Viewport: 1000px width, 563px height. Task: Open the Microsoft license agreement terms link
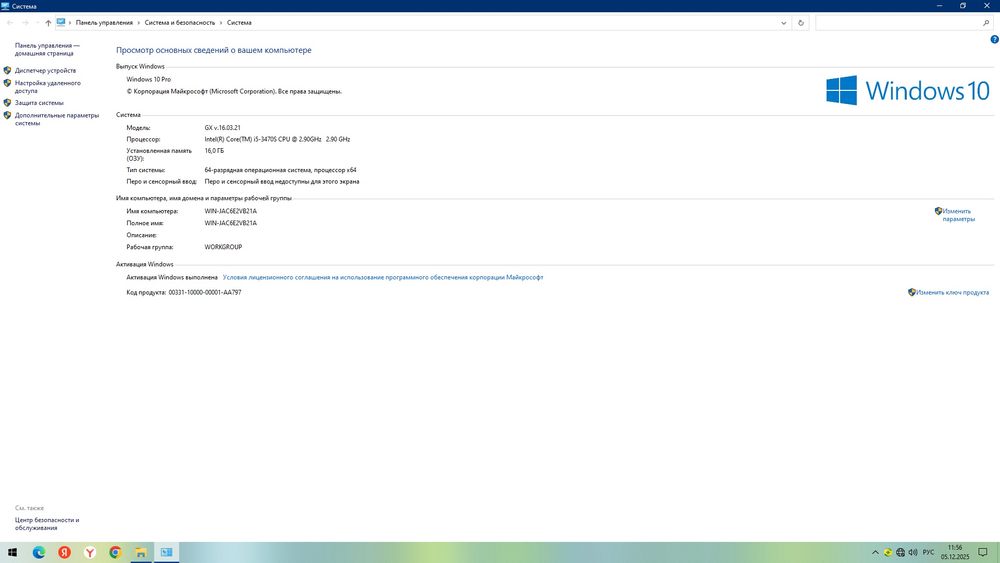[x=383, y=277]
